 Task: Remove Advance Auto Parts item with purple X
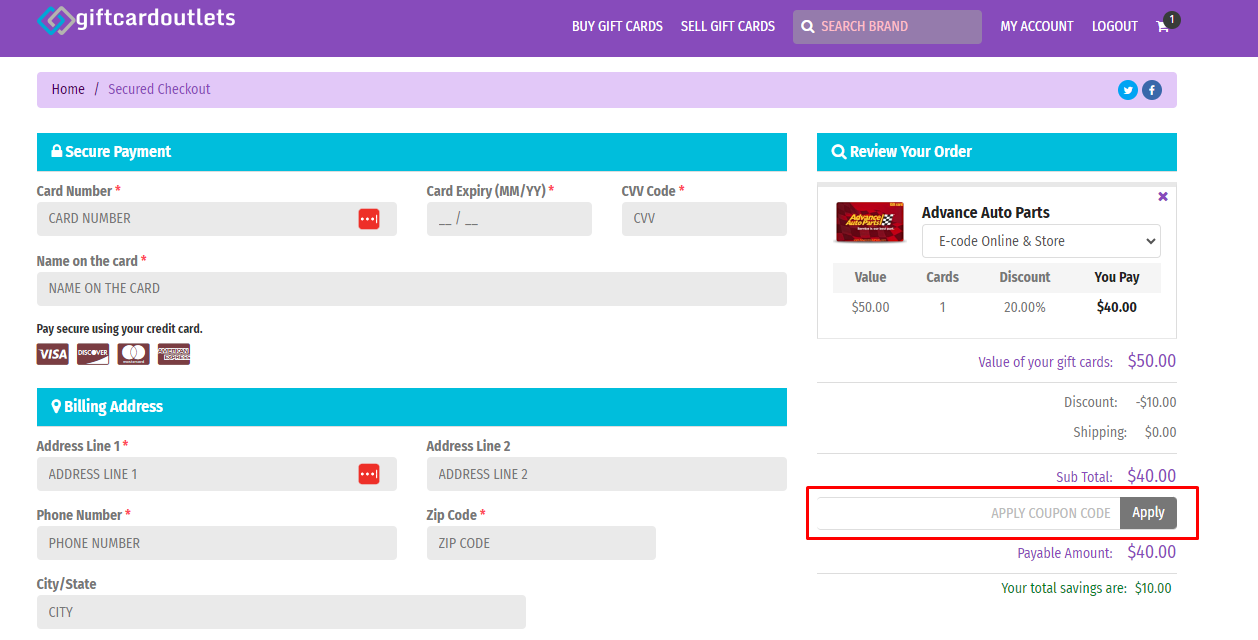(1163, 196)
